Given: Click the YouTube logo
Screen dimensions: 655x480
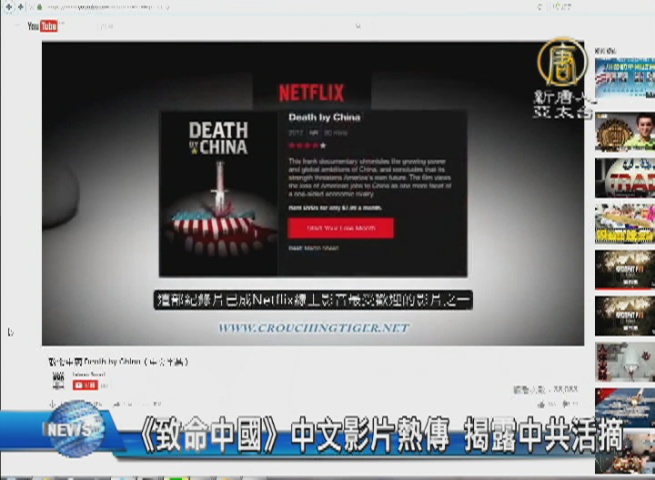Looking at the screenshot, I should click(42, 26).
